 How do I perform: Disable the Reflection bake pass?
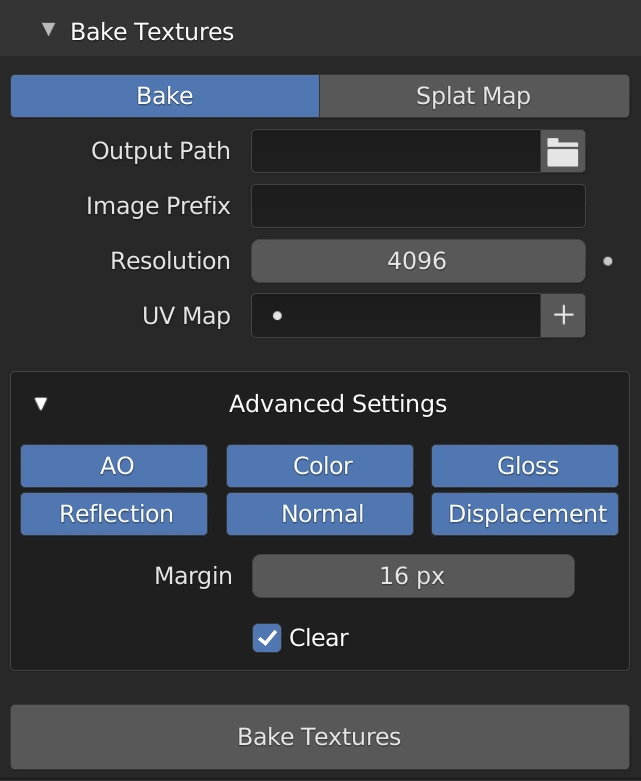coord(114,514)
